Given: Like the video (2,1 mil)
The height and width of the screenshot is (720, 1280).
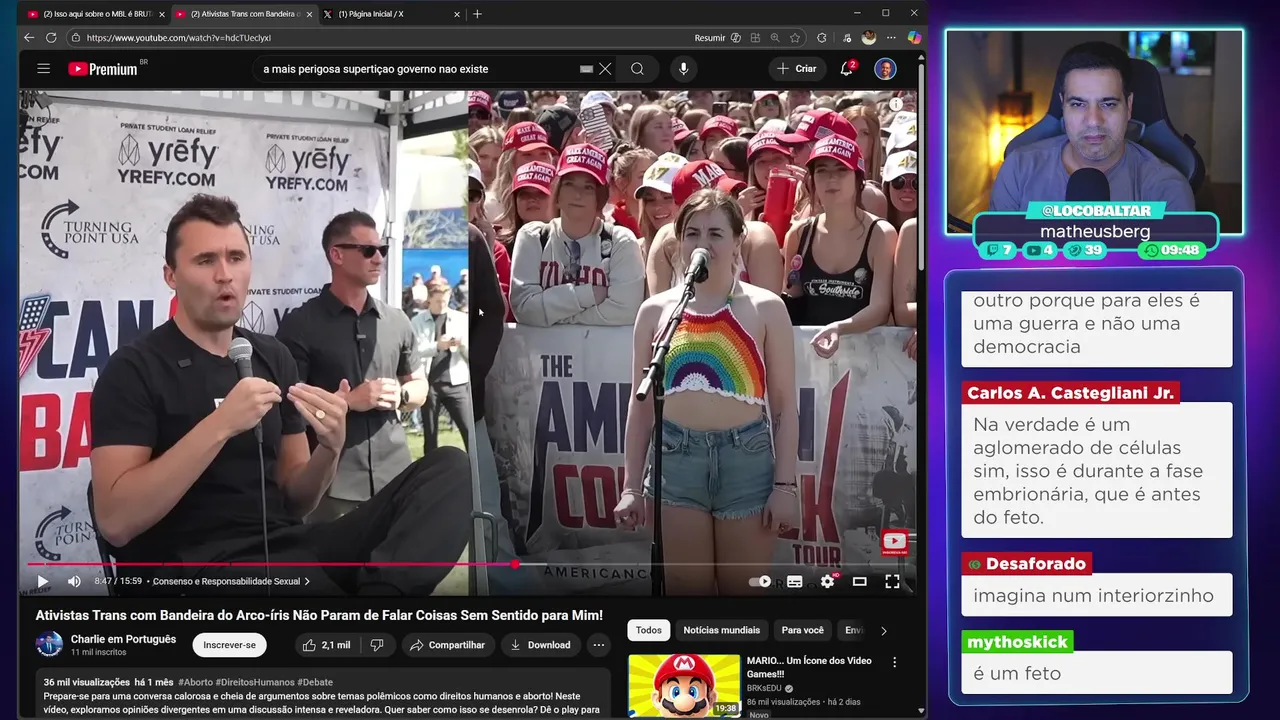Looking at the screenshot, I should click(326, 645).
